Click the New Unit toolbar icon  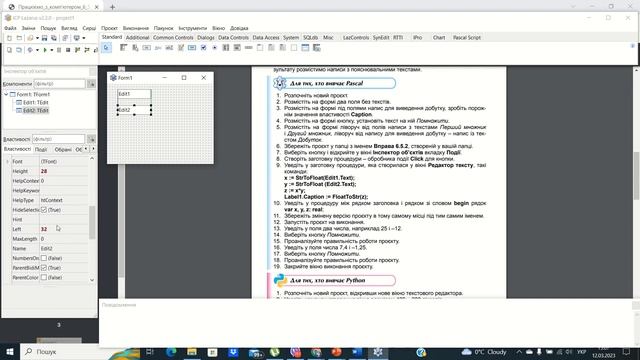[x=9, y=38]
